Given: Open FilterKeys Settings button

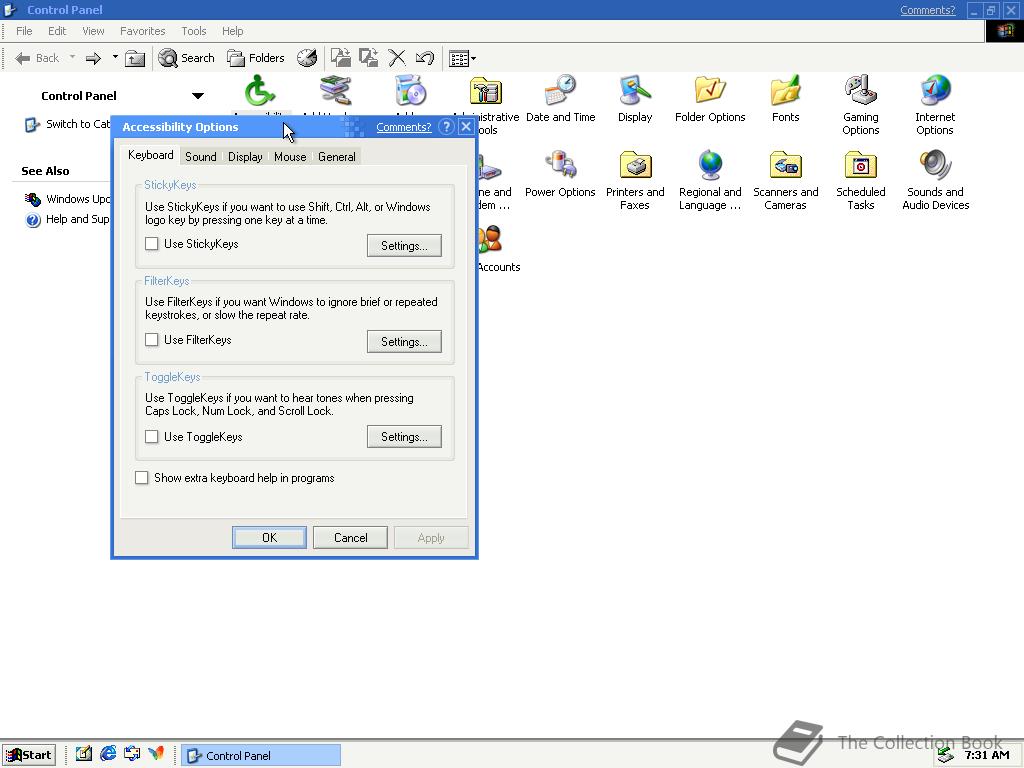Looking at the screenshot, I should pos(404,342).
